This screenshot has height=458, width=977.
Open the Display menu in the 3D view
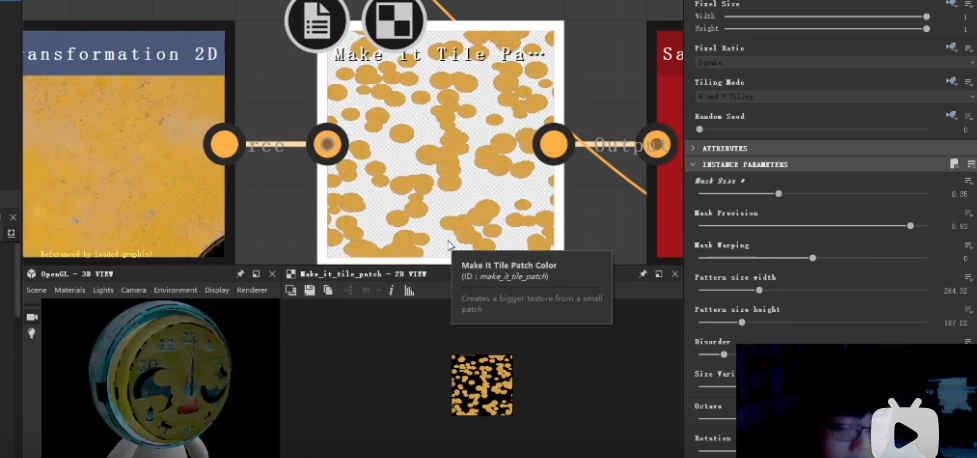pyautogui.click(x=217, y=290)
